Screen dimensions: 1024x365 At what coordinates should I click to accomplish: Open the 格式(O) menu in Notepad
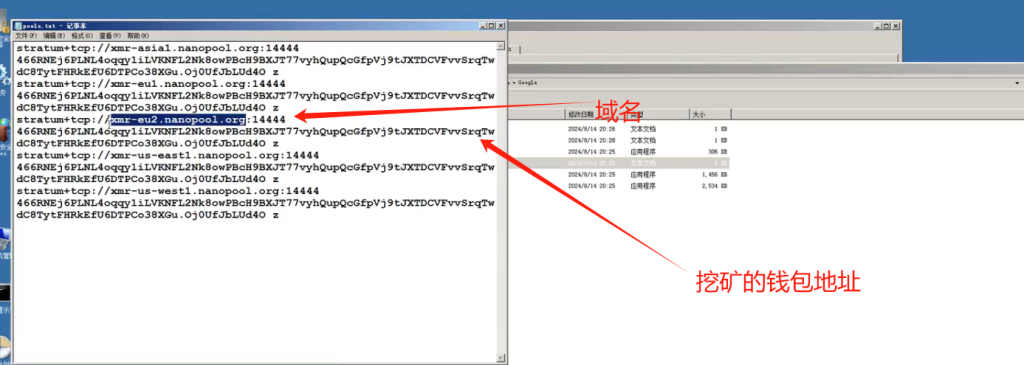(82, 35)
